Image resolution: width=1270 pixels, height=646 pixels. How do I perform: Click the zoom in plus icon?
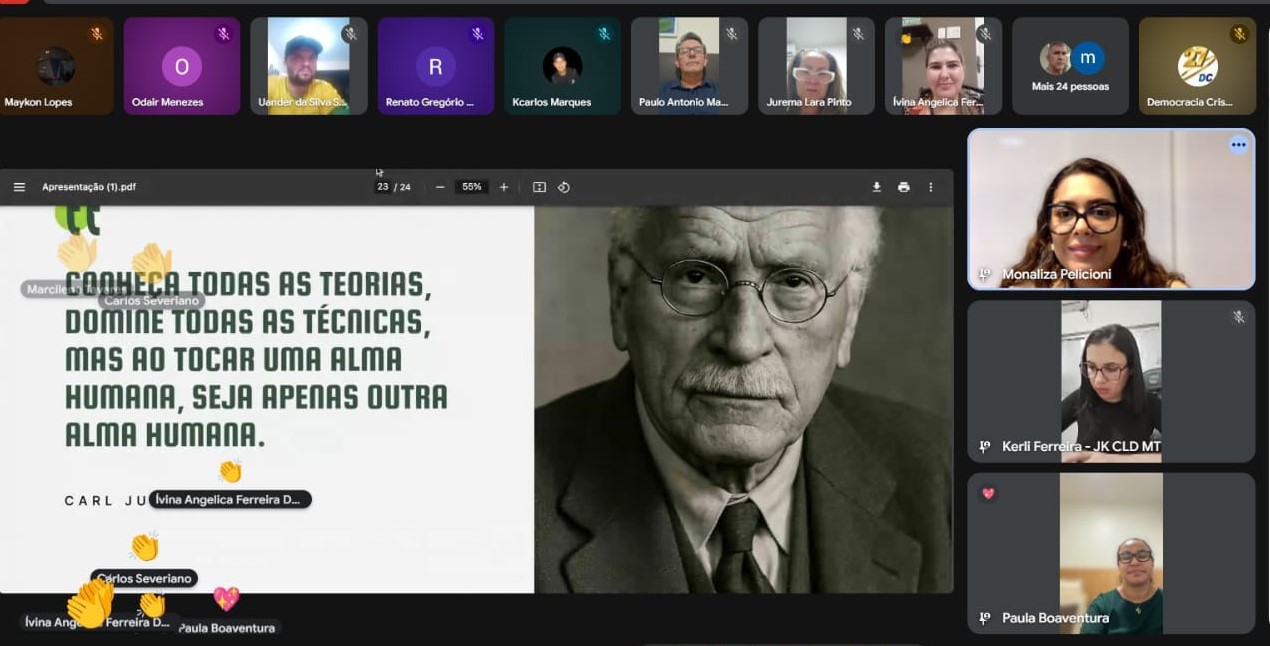(504, 187)
